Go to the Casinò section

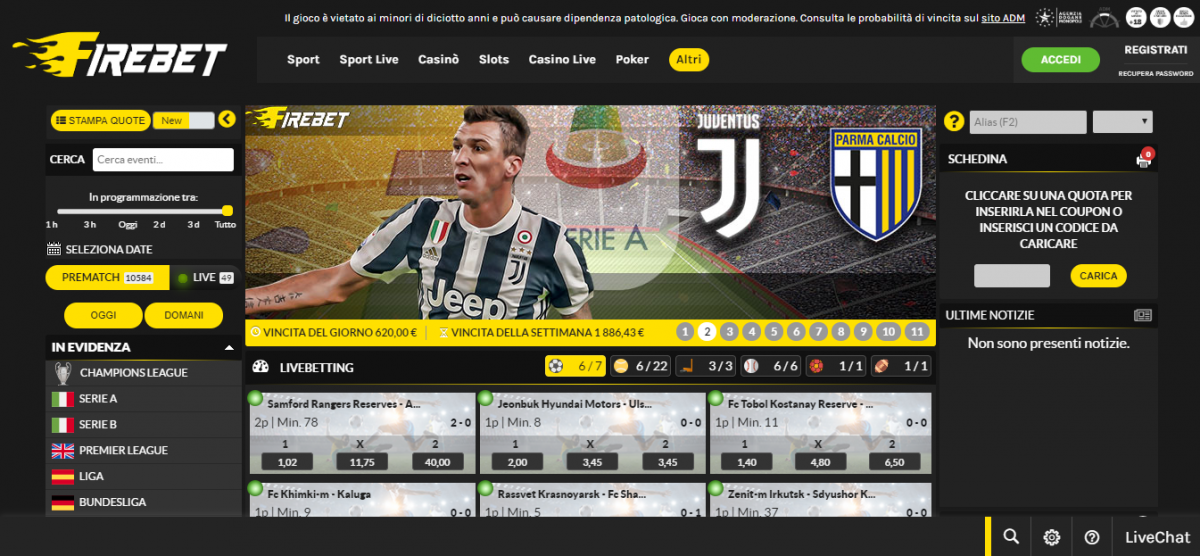point(438,59)
